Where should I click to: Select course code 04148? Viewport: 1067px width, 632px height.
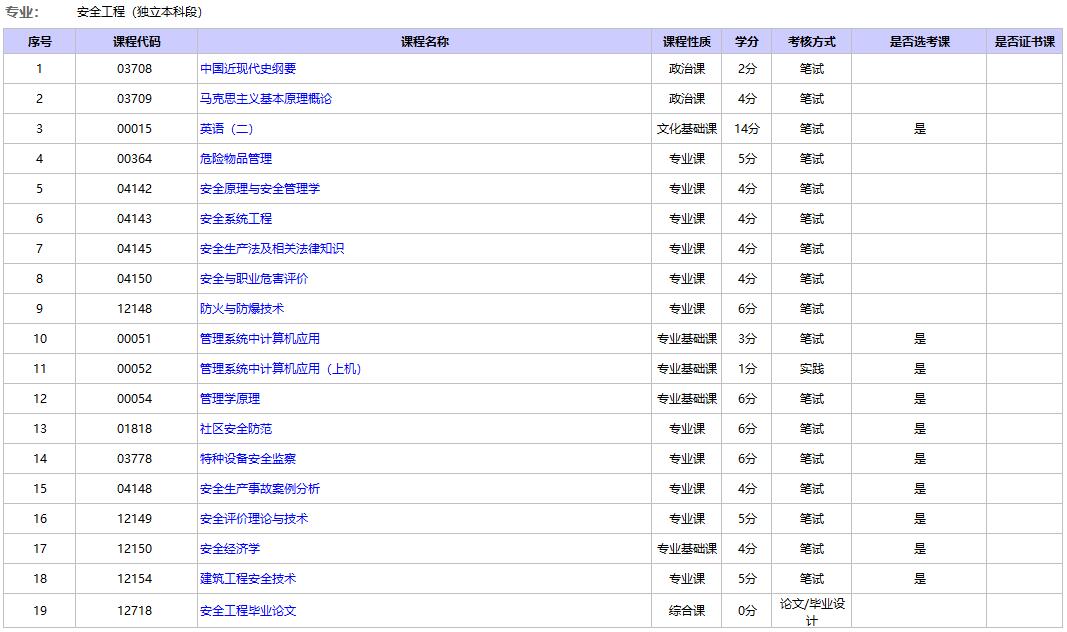click(135, 488)
